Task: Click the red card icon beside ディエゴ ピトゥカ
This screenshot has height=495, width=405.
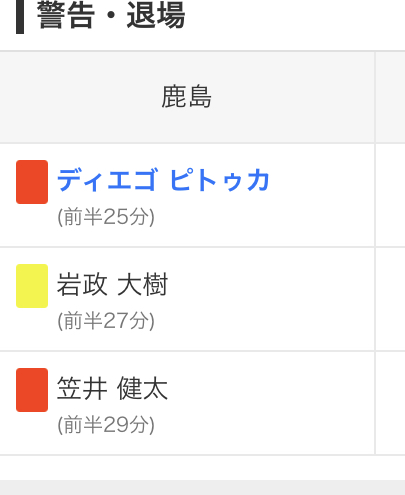Action: tap(32, 182)
